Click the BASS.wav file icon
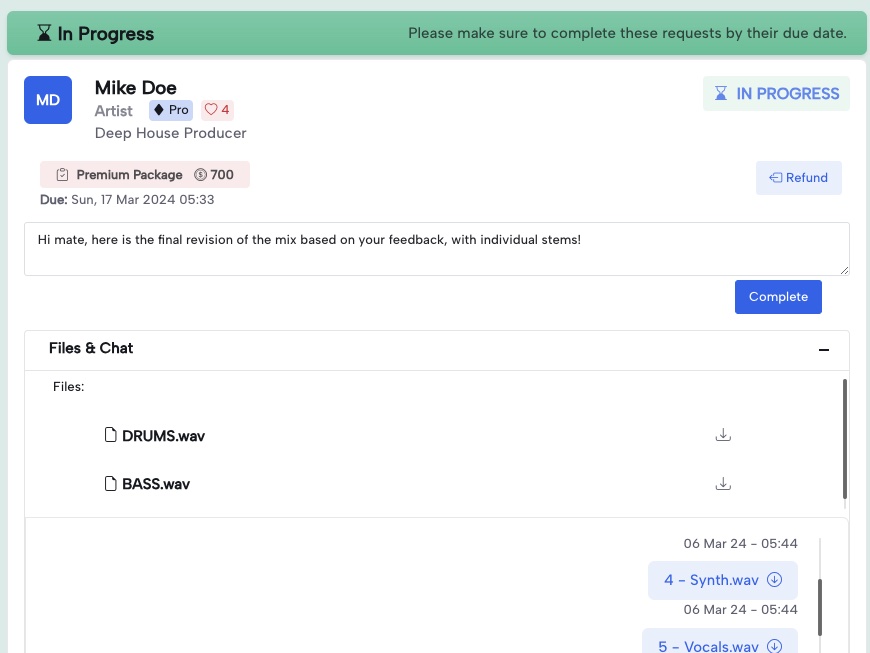Screen dimensions: 870x653 click(x=111, y=484)
